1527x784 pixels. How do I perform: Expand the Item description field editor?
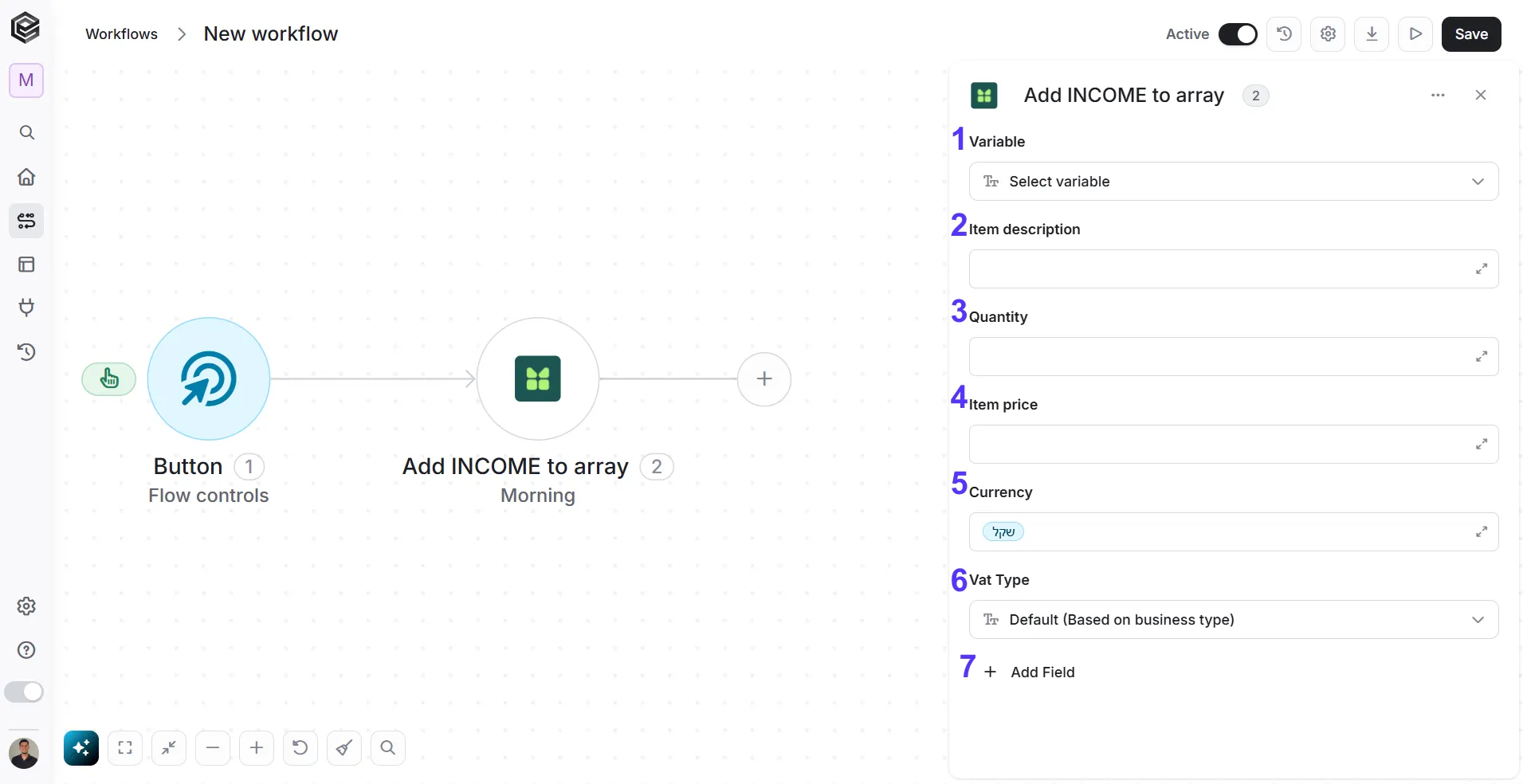point(1481,269)
